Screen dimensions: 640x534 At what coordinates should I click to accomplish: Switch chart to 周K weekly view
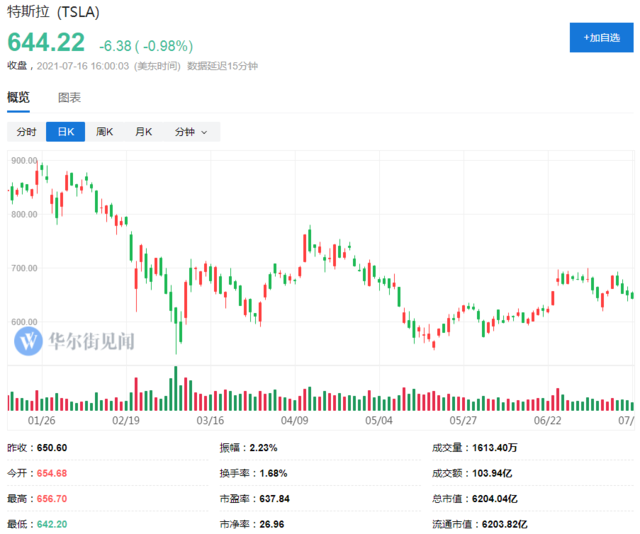click(x=104, y=132)
